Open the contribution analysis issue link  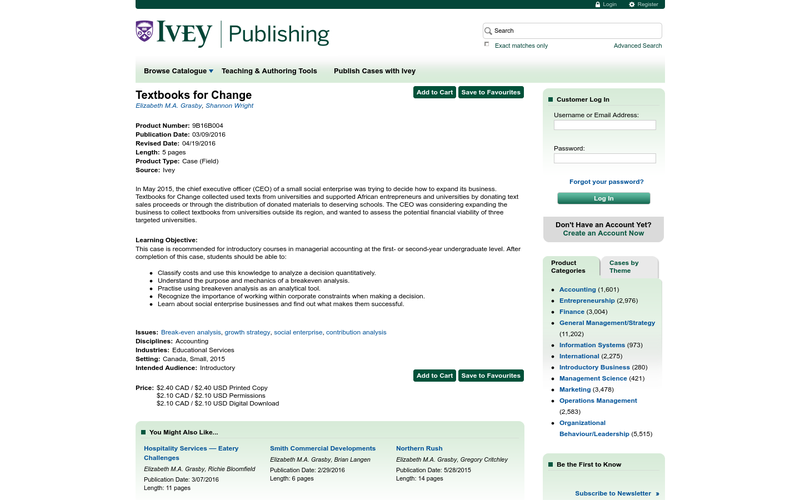pos(356,332)
